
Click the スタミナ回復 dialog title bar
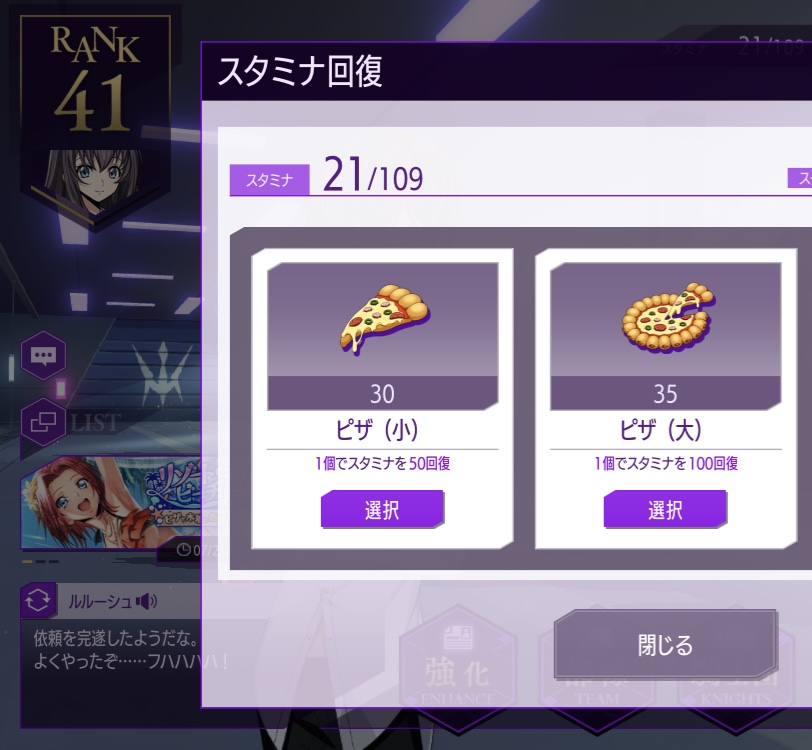click(506, 71)
